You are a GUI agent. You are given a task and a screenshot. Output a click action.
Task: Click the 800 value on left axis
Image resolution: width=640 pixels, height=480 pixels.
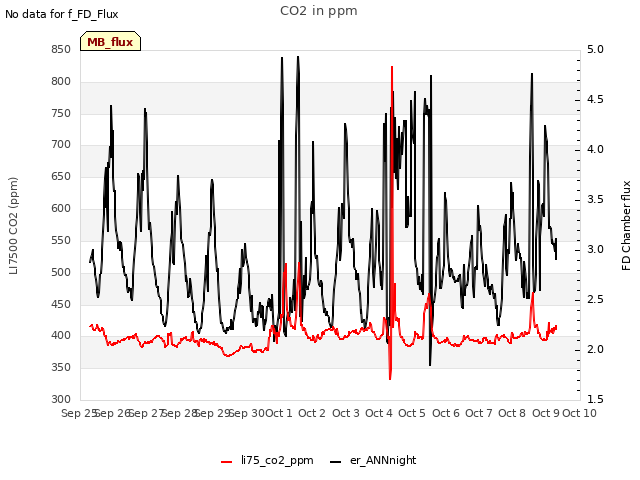[61, 82]
